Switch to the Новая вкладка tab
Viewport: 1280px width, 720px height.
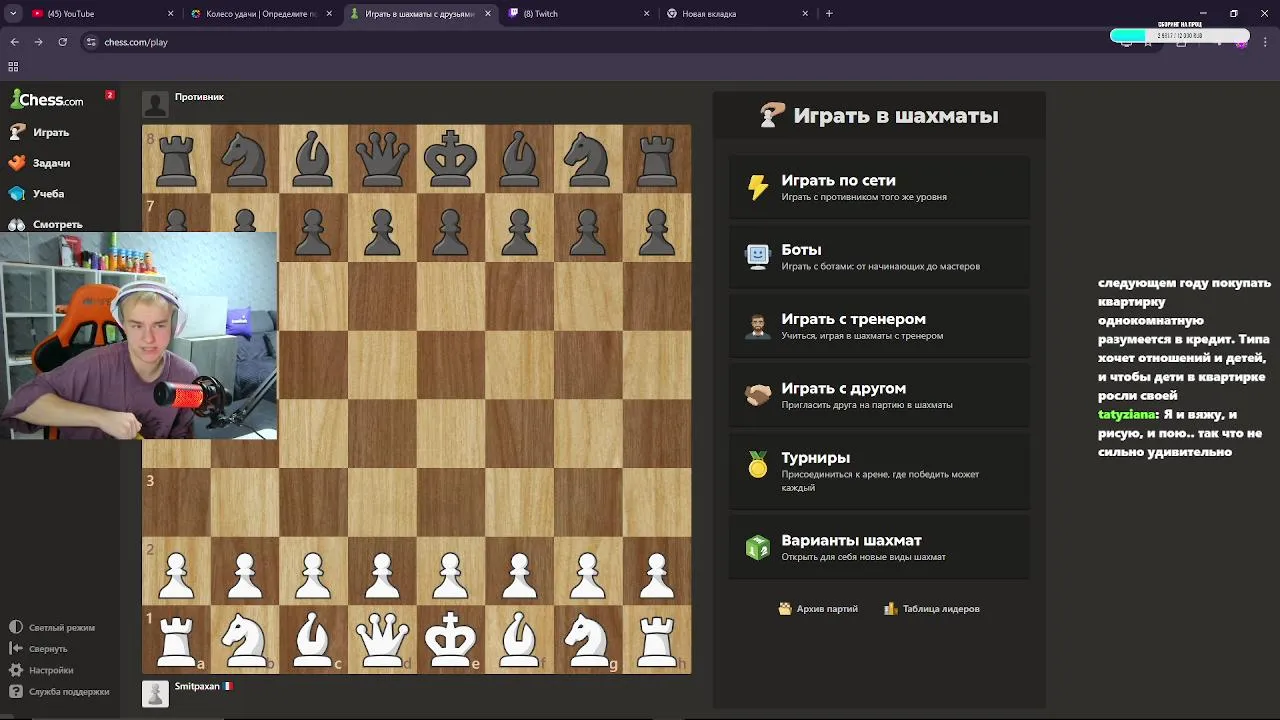(x=736, y=14)
